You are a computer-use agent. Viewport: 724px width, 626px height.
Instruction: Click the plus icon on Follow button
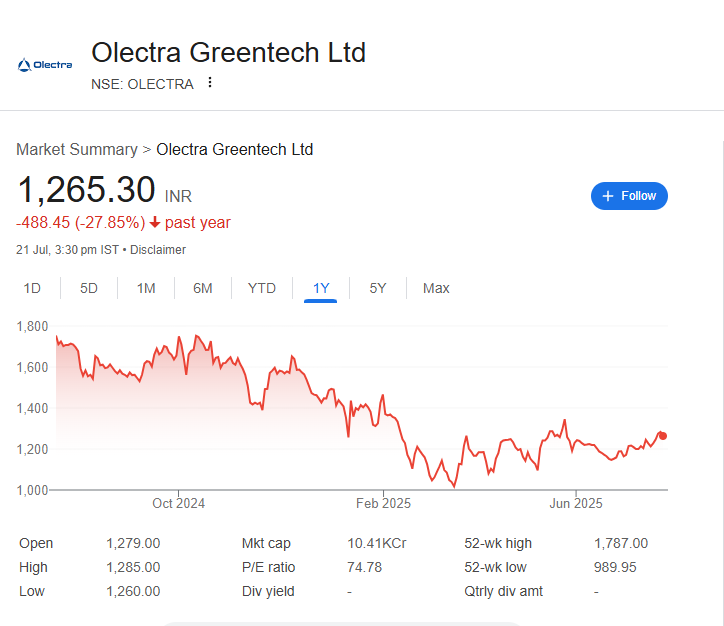click(608, 196)
